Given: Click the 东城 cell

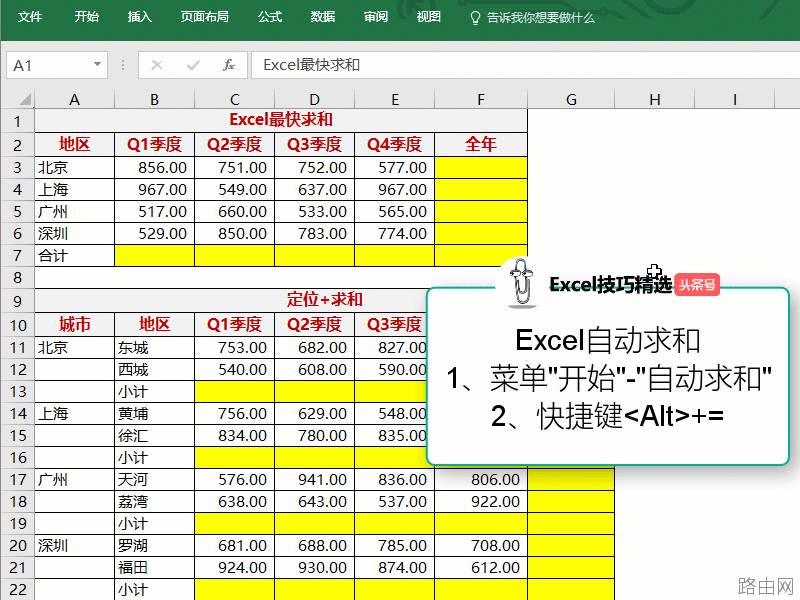Looking at the screenshot, I should 155,347.
